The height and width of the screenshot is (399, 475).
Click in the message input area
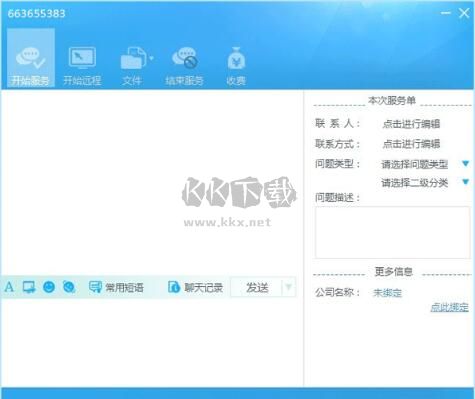click(152, 342)
